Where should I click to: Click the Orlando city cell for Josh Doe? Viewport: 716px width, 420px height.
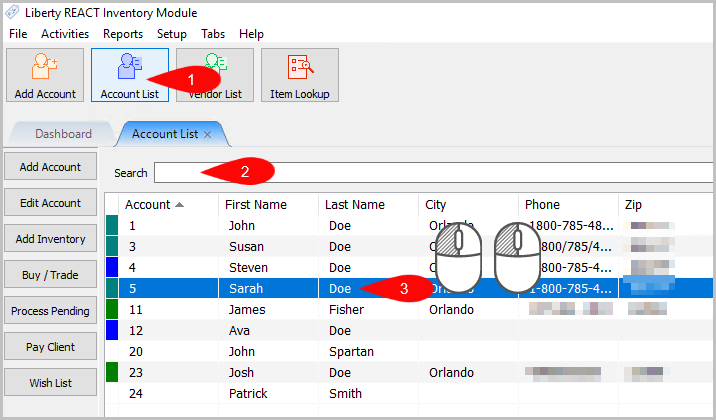(469, 373)
